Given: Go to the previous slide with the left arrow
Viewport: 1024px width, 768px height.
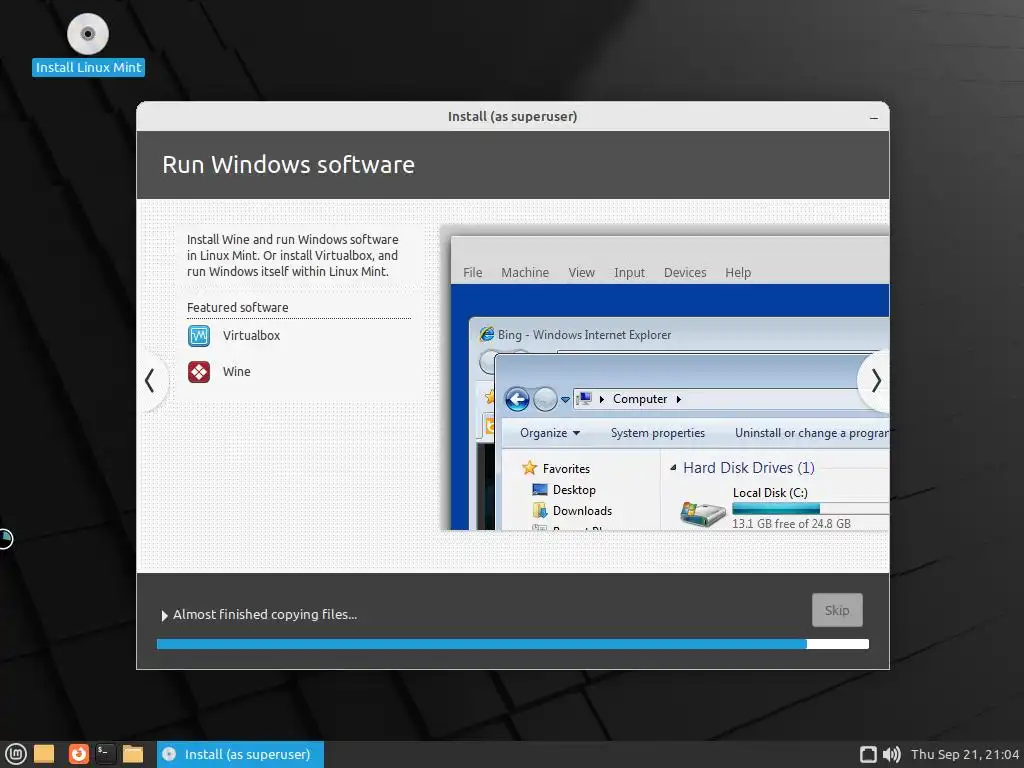Looking at the screenshot, I should [x=150, y=381].
